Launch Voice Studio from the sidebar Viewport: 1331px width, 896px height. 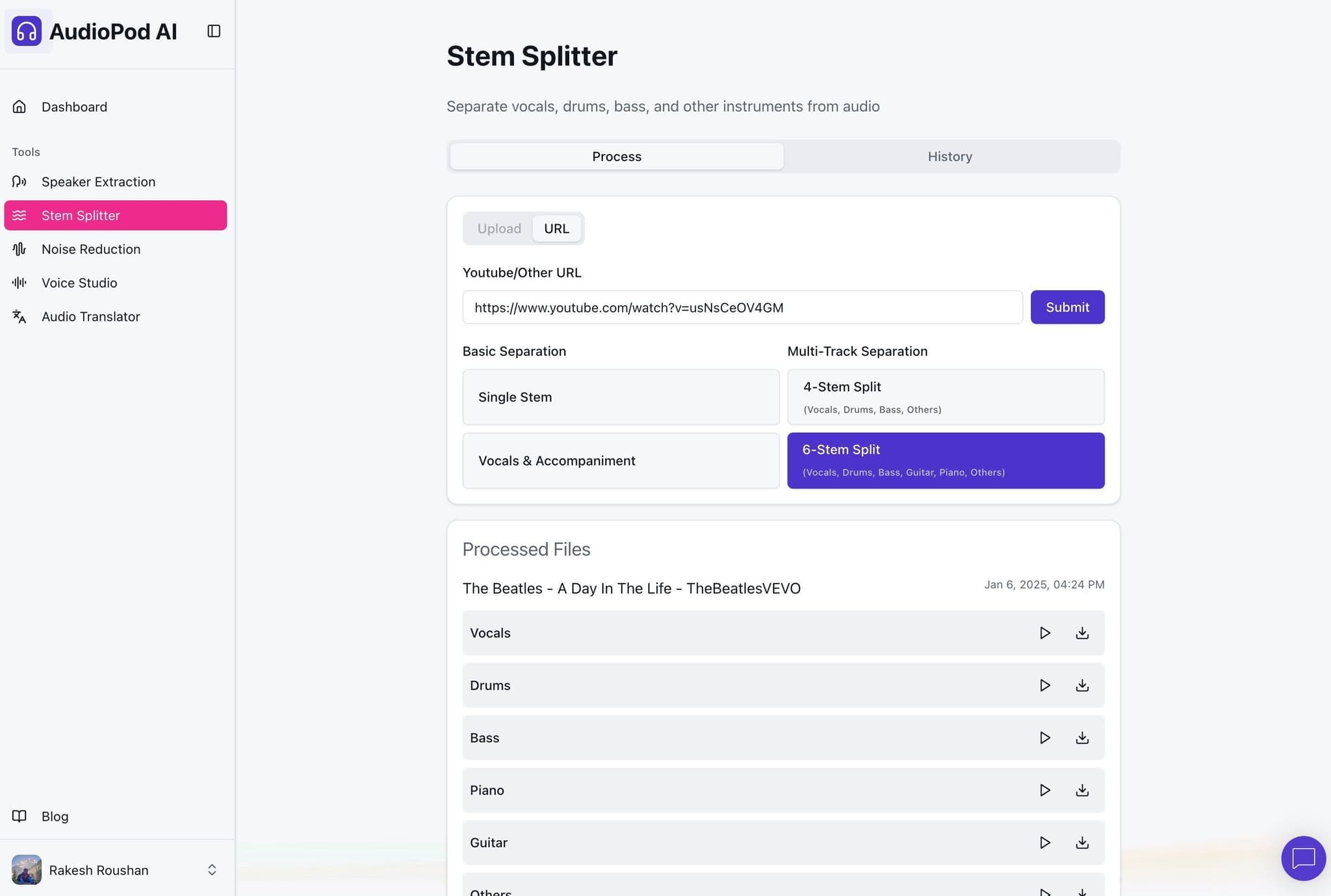(x=79, y=283)
